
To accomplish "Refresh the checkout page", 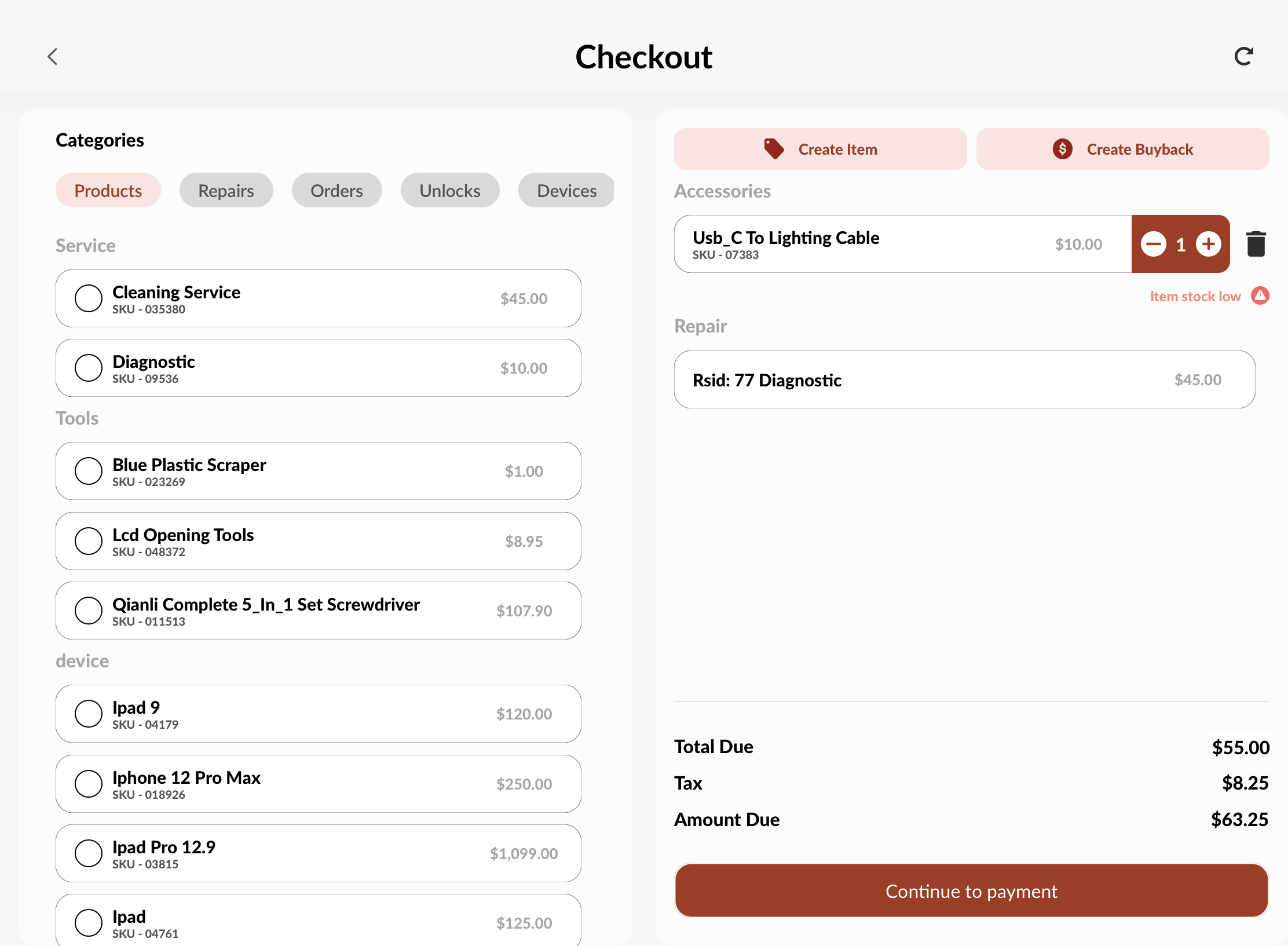I will (1244, 56).
